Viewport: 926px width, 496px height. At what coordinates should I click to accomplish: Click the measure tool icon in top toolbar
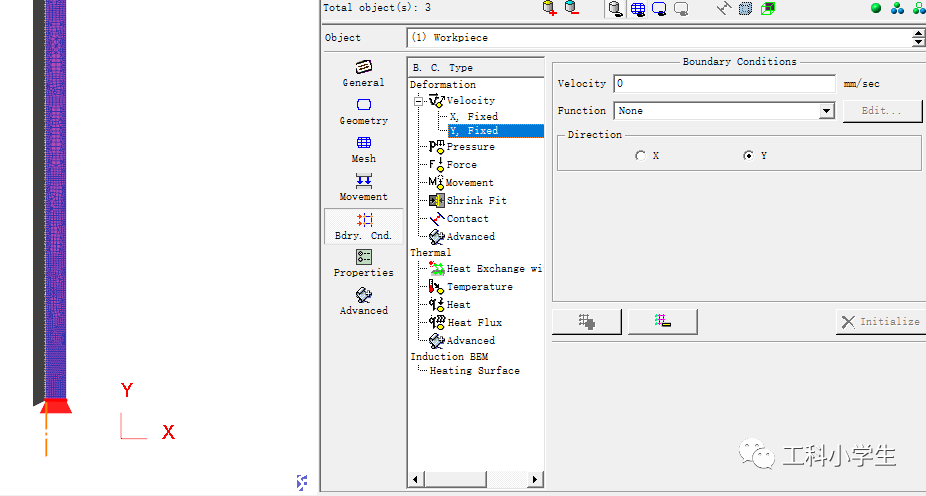pyautogui.click(x=724, y=8)
